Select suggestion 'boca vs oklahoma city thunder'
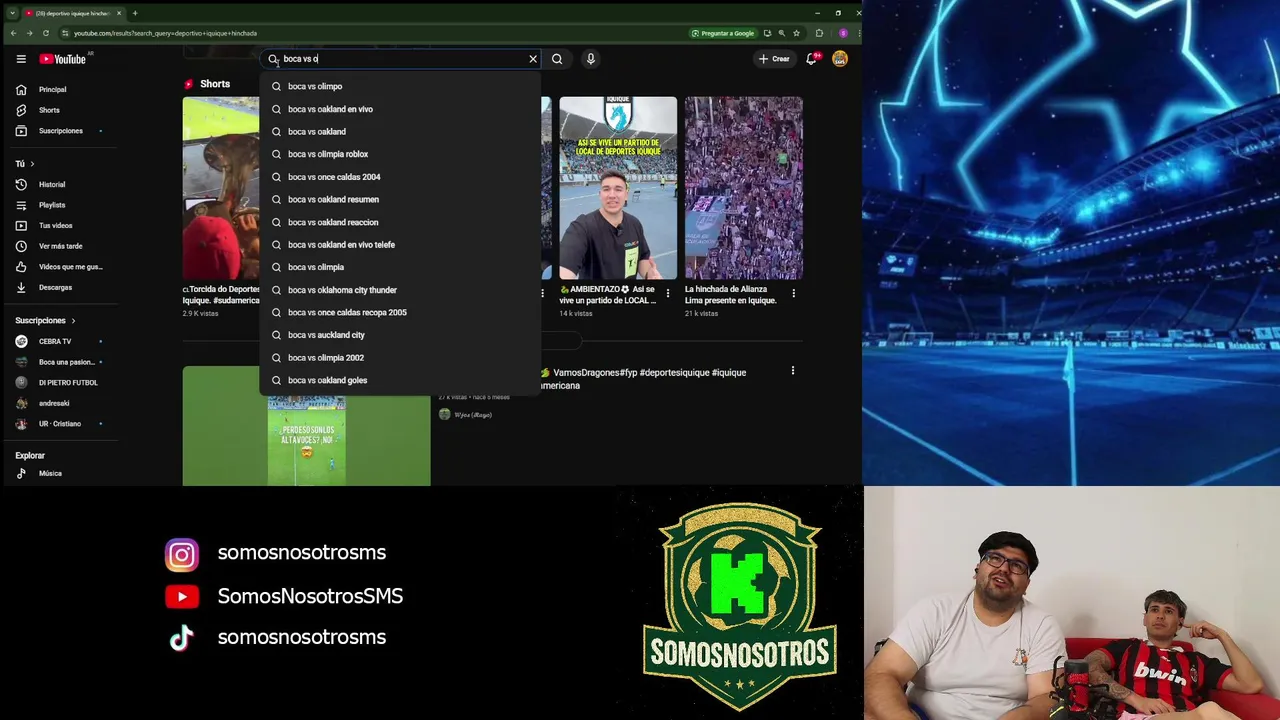Screen dimensions: 1280x720 [400, 290]
